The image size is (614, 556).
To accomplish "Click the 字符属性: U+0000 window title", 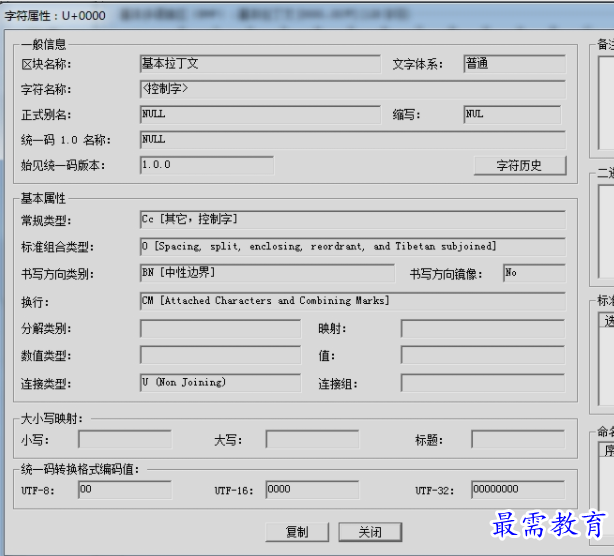I will point(55,16).
